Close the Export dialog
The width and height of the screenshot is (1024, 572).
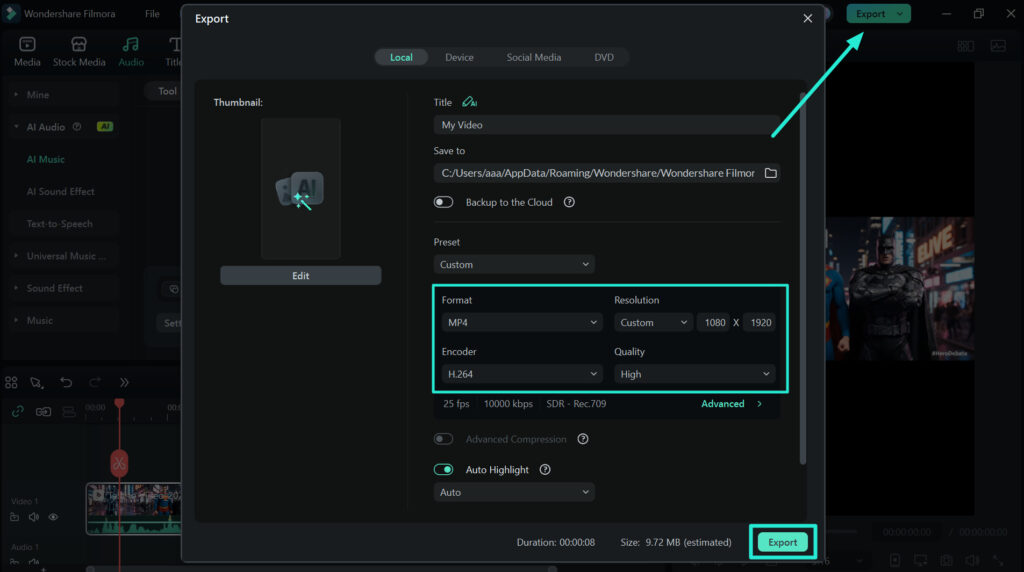click(808, 18)
